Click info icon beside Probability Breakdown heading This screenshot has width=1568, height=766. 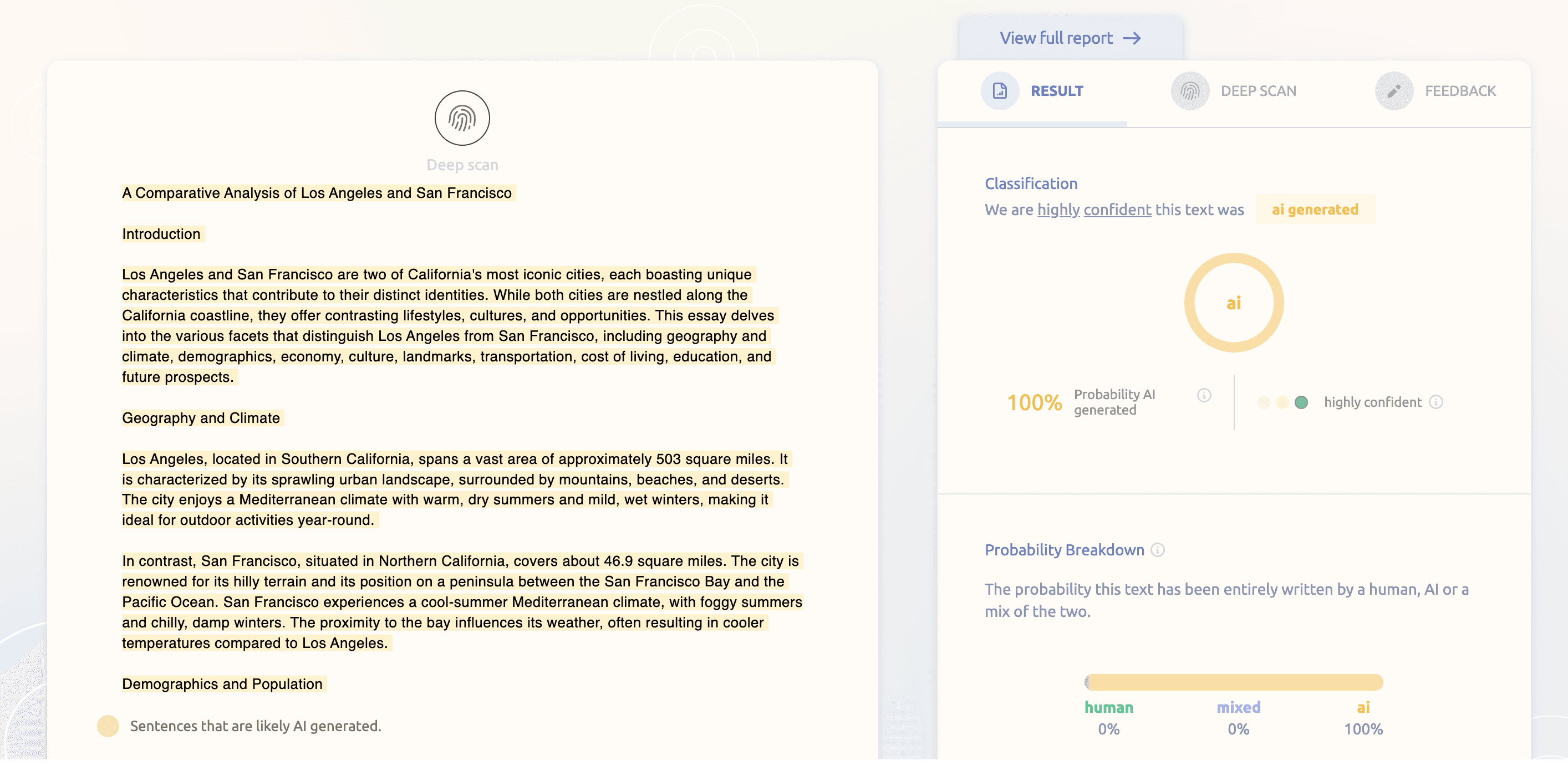click(x=1158, y=550)
